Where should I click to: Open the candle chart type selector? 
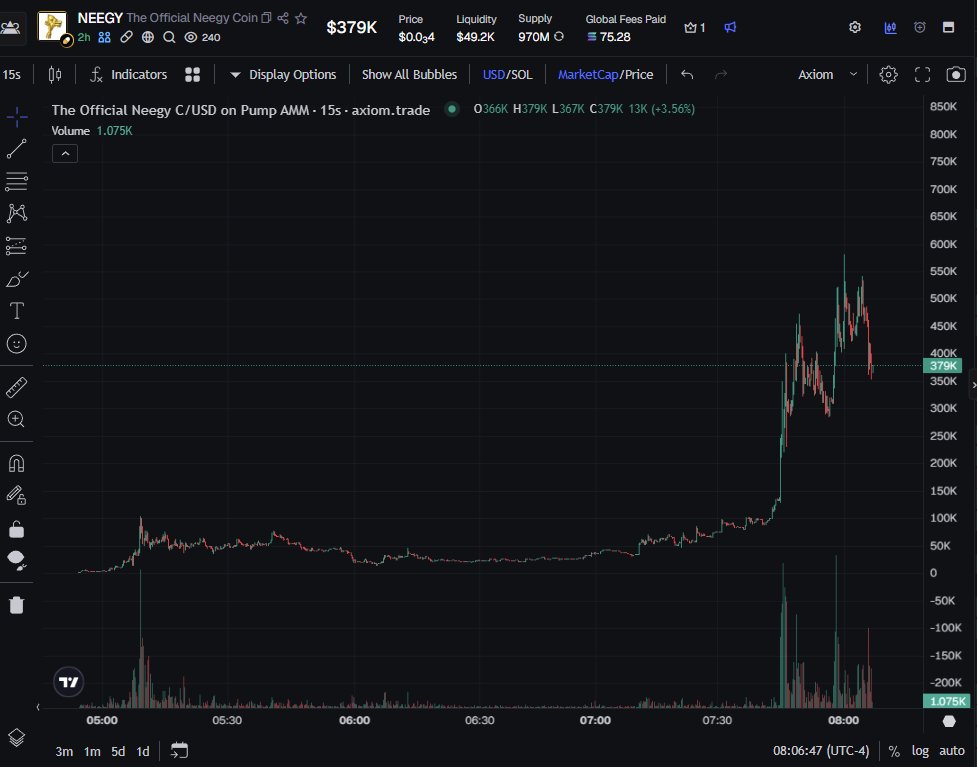55,75
